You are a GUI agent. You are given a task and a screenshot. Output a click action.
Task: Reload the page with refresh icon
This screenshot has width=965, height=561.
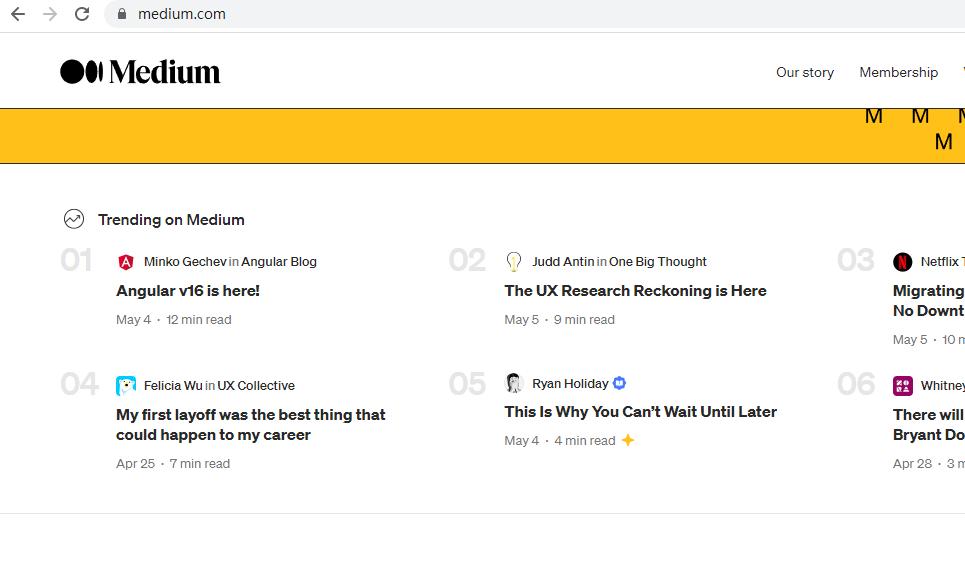[x=82, y=14]
